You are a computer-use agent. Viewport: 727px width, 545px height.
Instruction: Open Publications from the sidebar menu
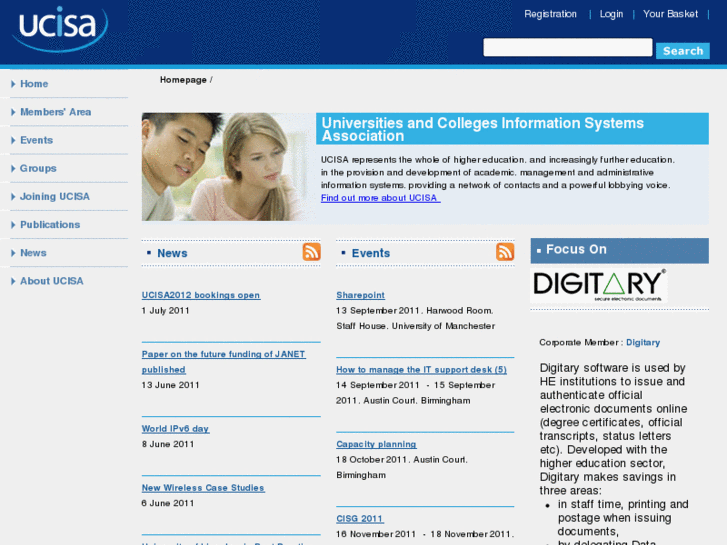[x=49, y=225]
